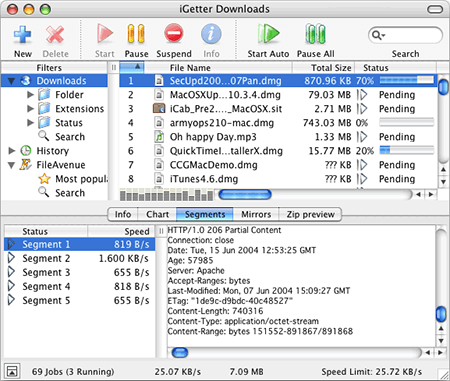Click the Start play arrow icon

(105, 33)
